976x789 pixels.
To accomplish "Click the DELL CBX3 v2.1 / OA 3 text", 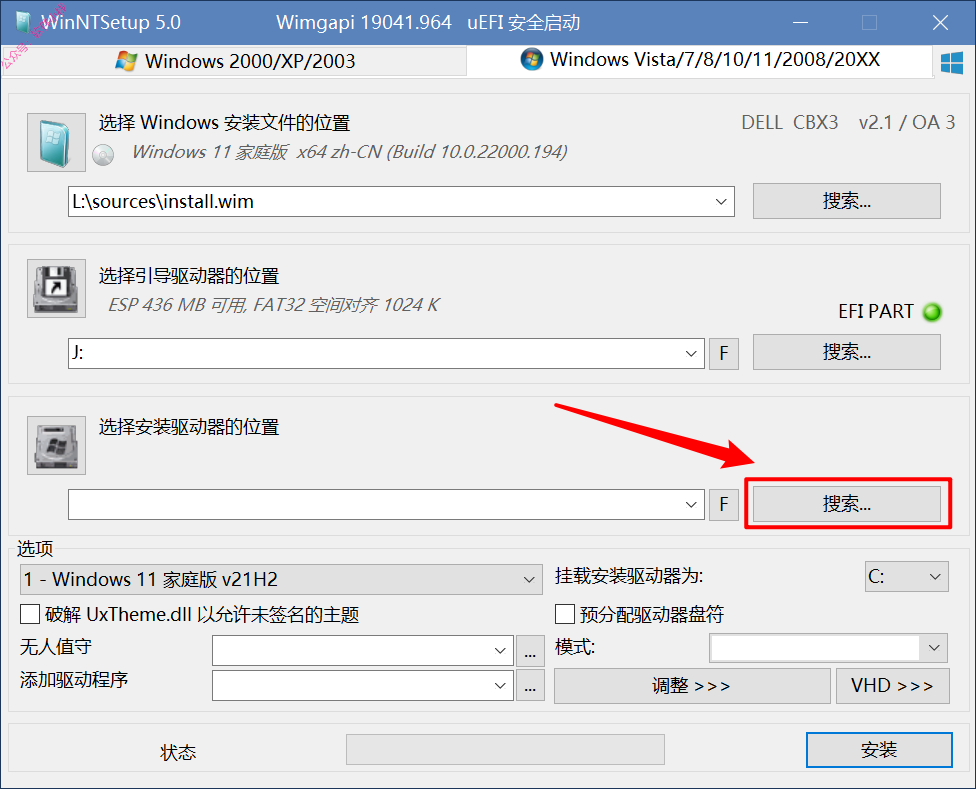I will pos(848,123).
